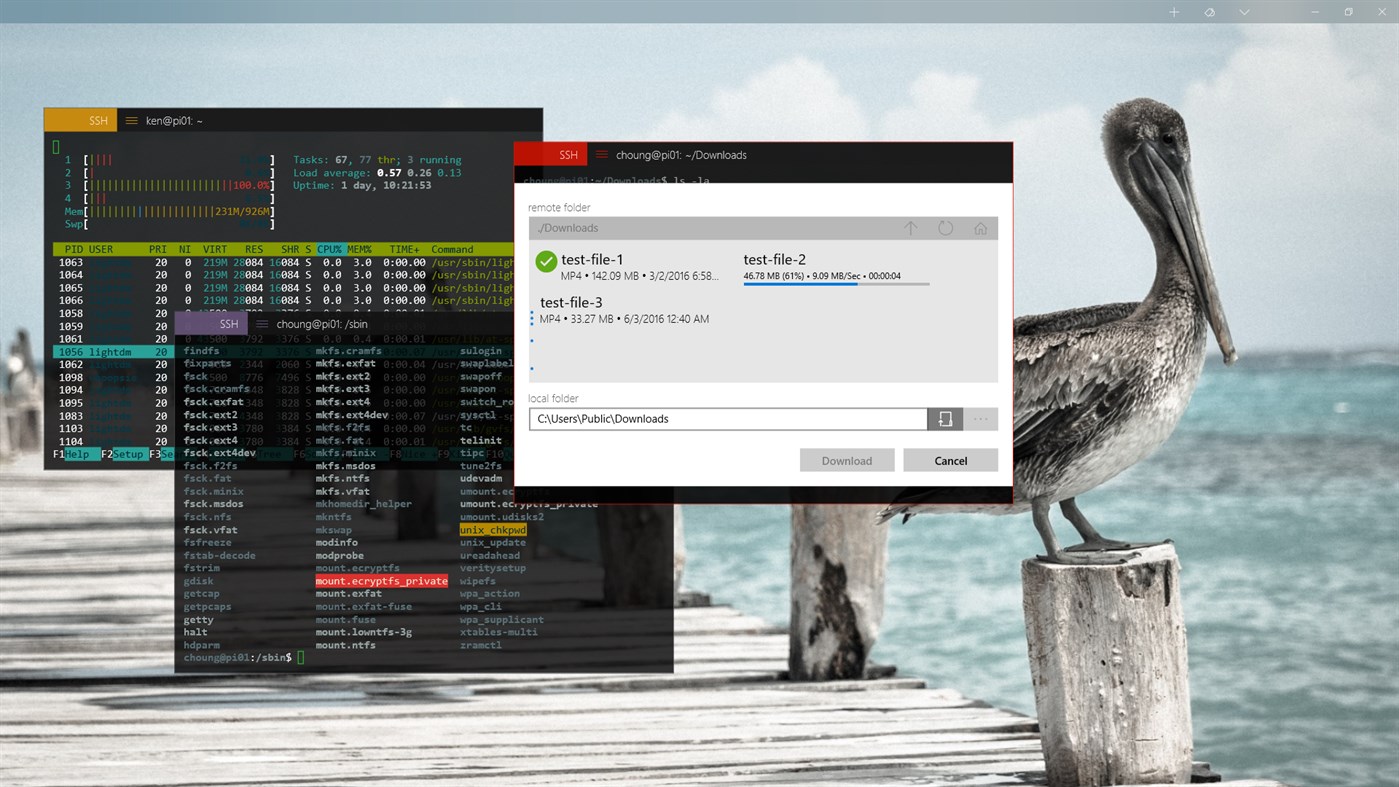Click hdparm entry in /sbin listing

pyautogui.click(x=201, y=645)
